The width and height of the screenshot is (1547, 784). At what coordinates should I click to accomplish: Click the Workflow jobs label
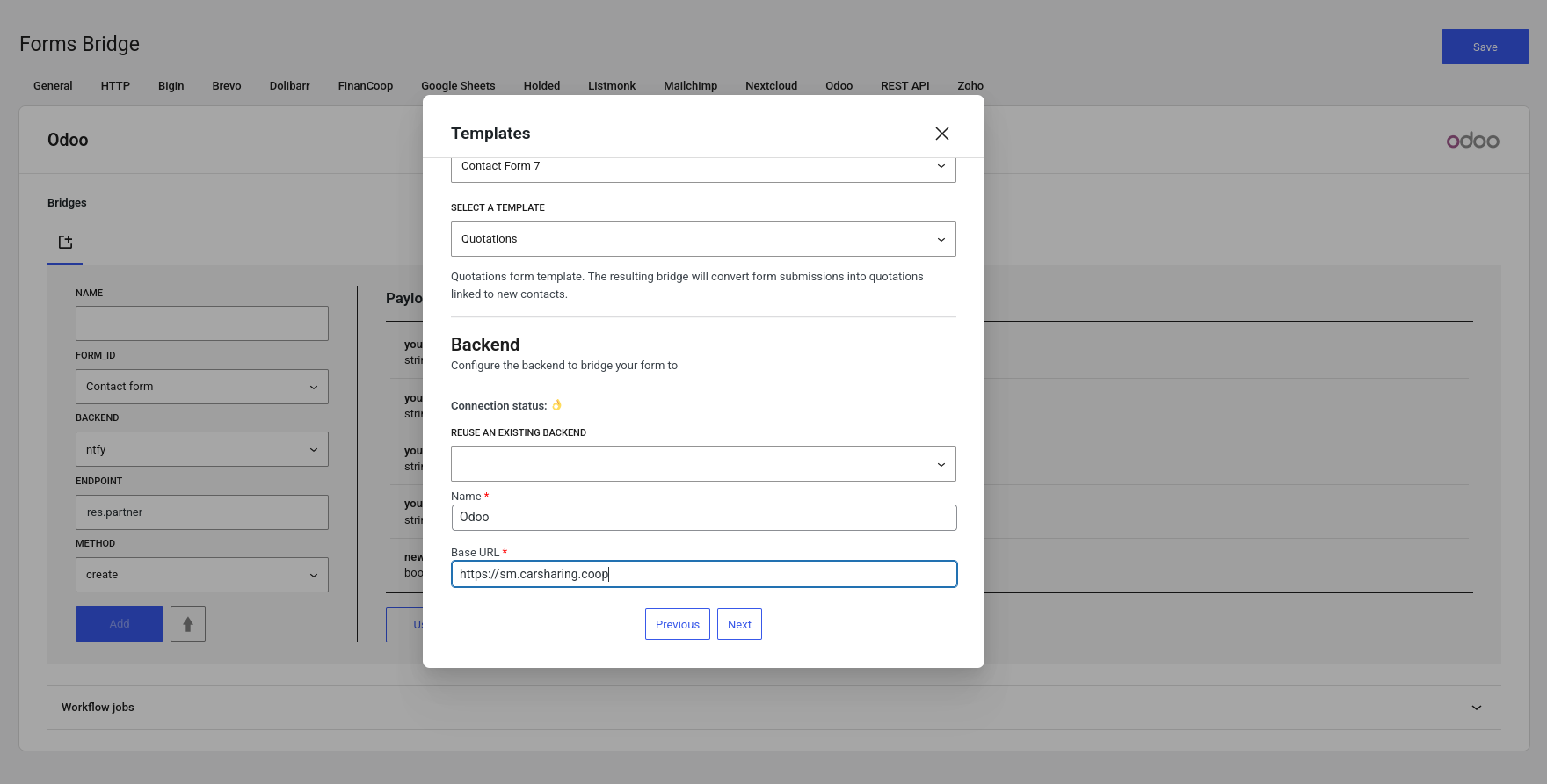tap(98, 708)
